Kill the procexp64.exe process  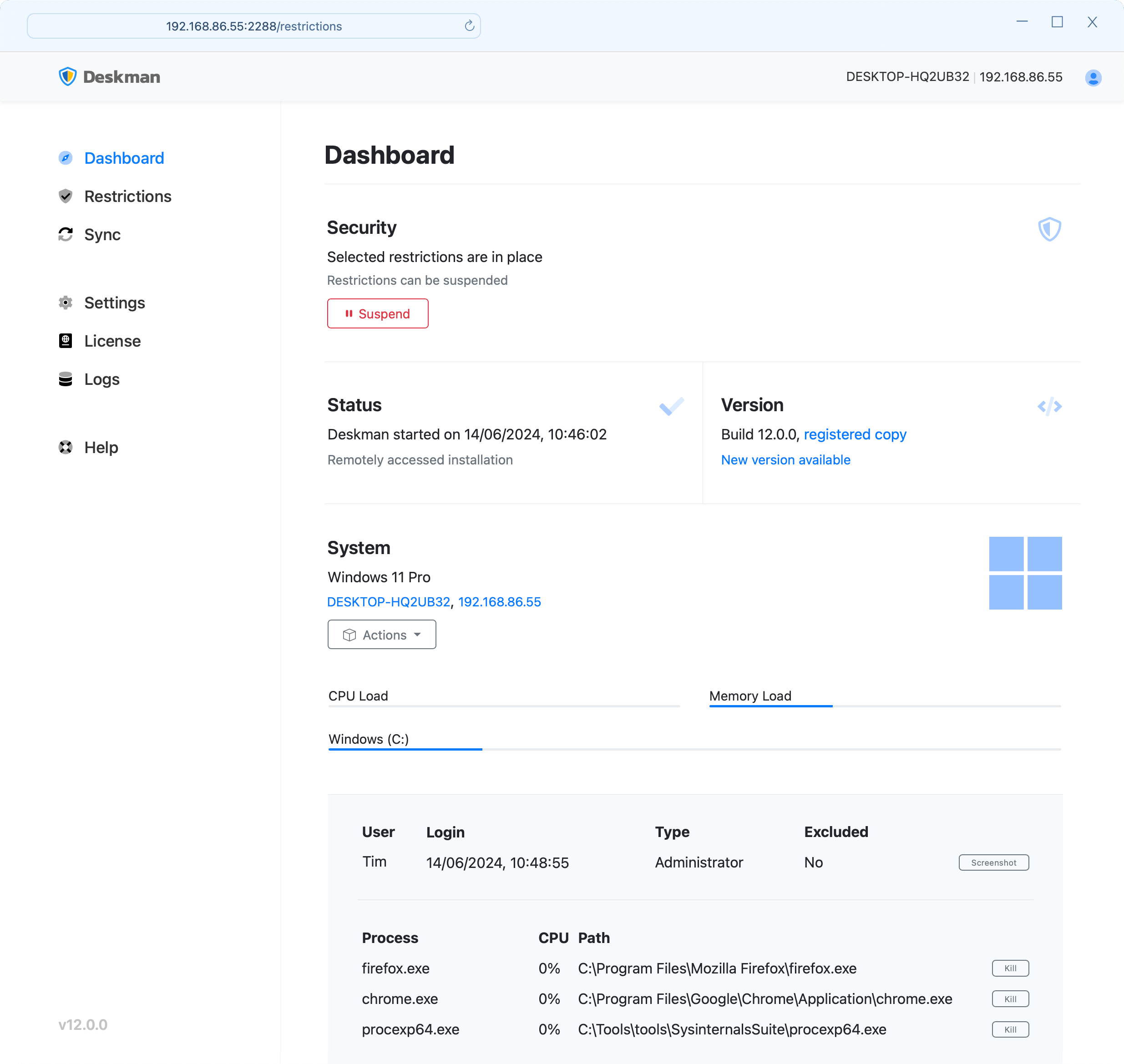pos(1010,1029)
